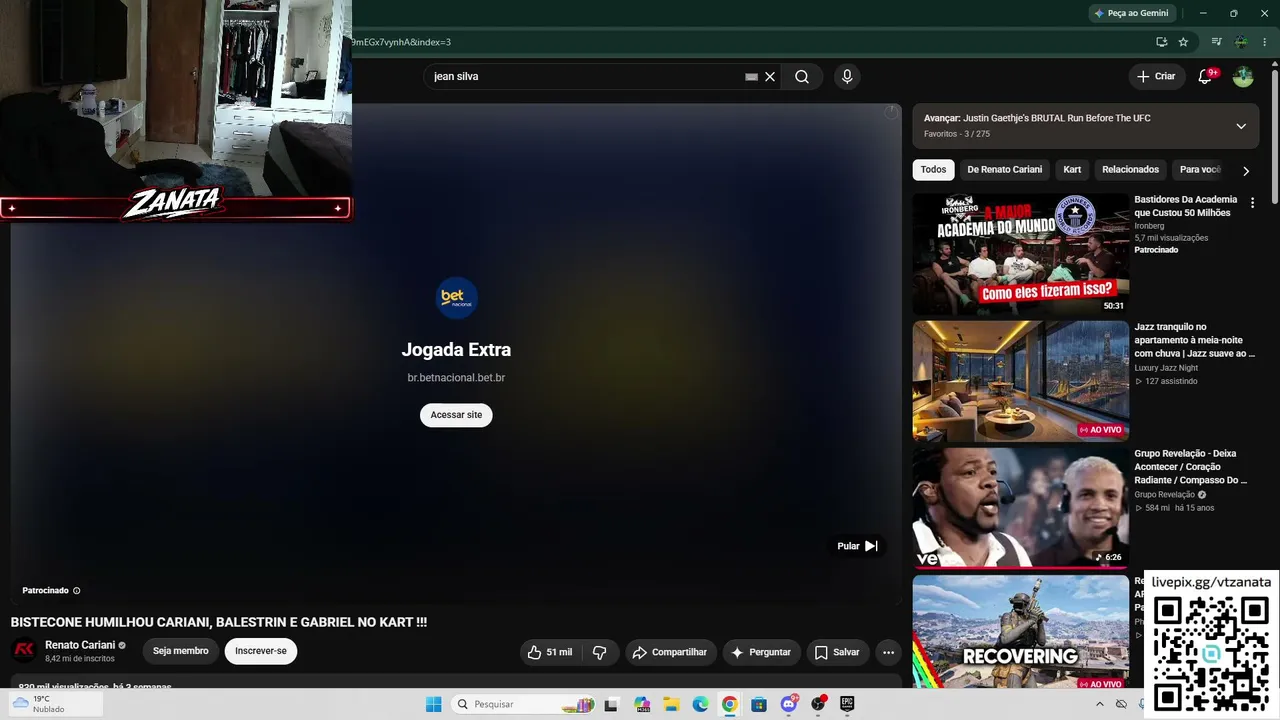Skip the ad with Pular button
This screenshot has width=1280, height=720.
(x=858, y=546)
